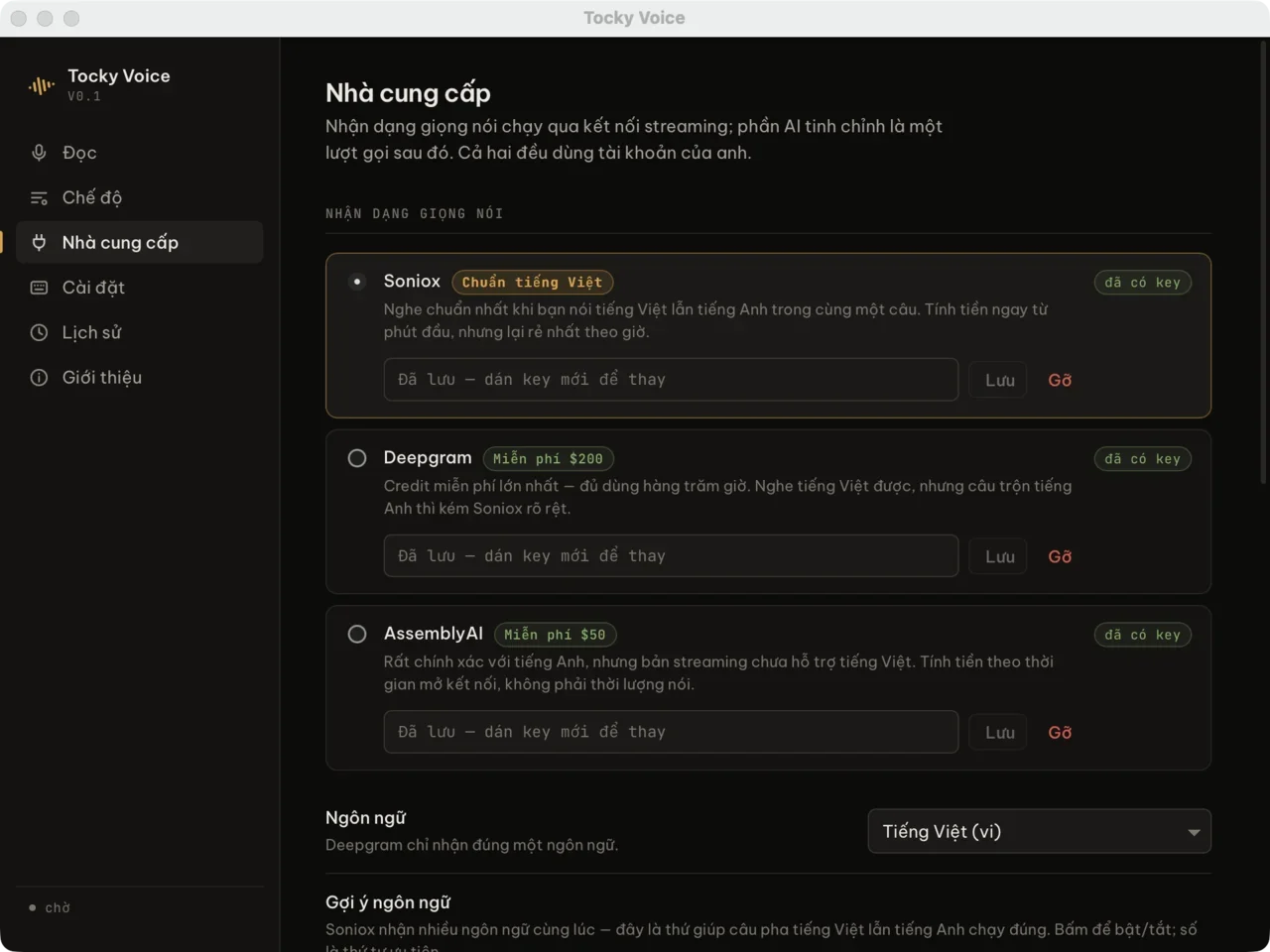Remove the Soniox key with Gỡ
The image size is (1270, 952).
click(1060, 380)
